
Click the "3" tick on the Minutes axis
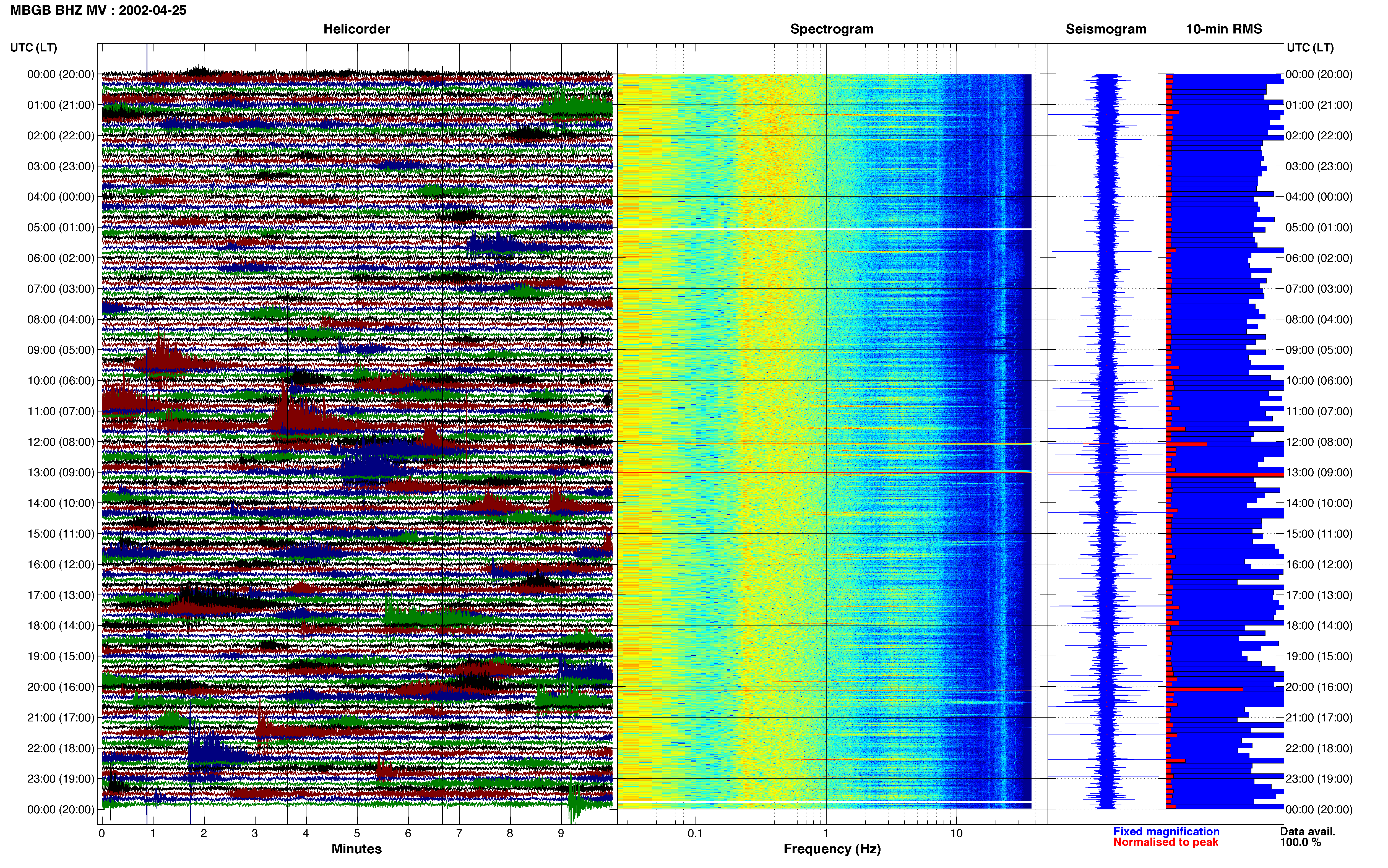(255, 833)
